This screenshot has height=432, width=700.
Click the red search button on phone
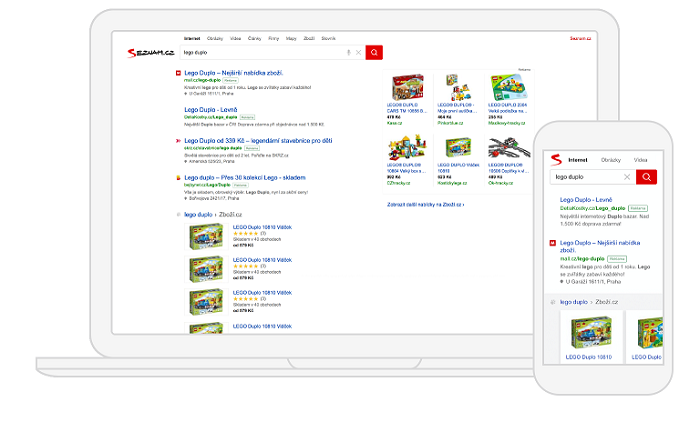[x=646, y=177]
